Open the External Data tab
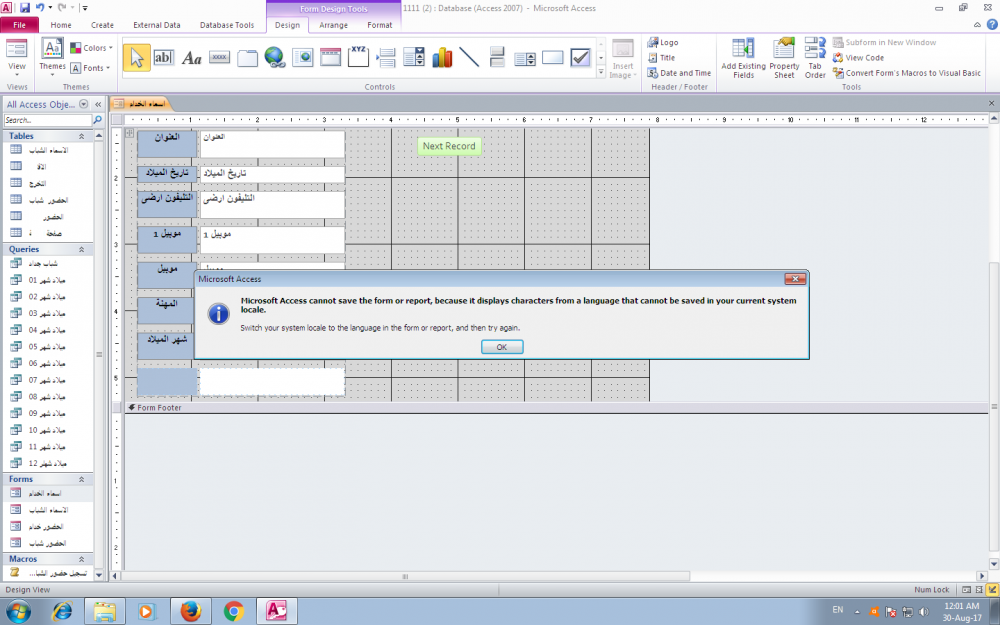The height and width of the screenshot is (625, 1000). click(x=157, y=25)
